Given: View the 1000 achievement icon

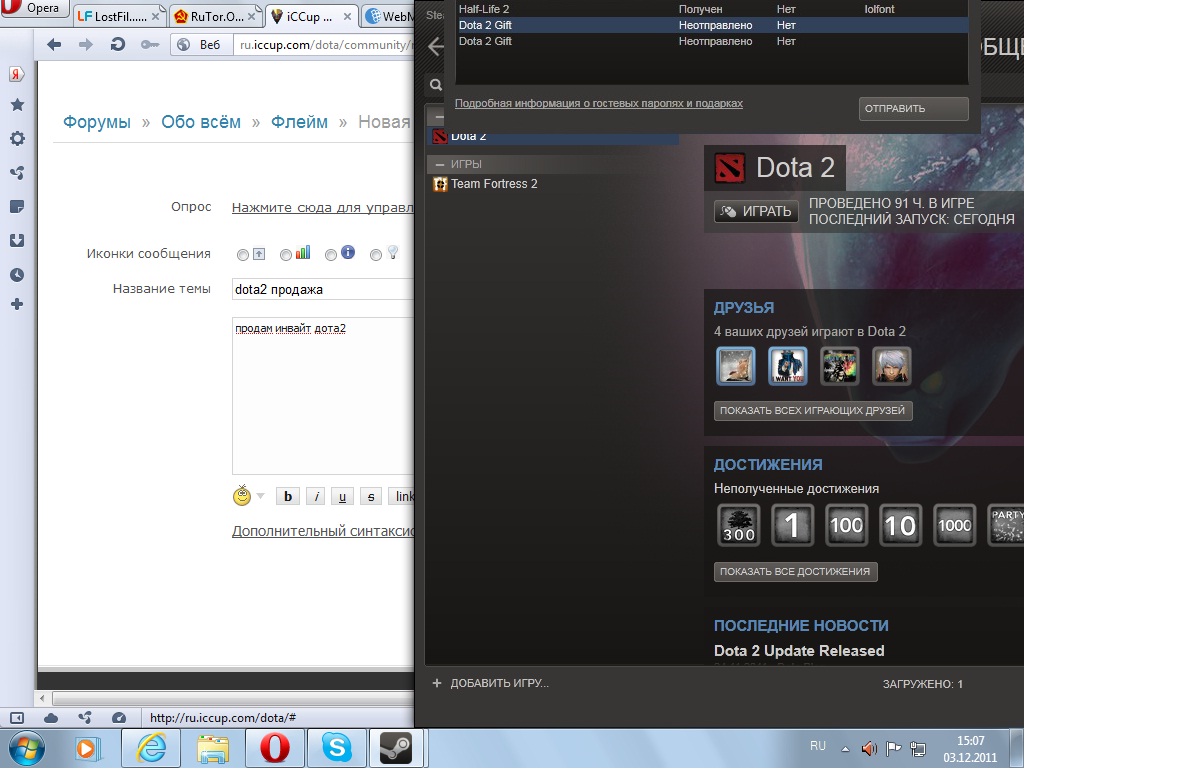Looking at the screenshot, I should (x=955, y=525).
